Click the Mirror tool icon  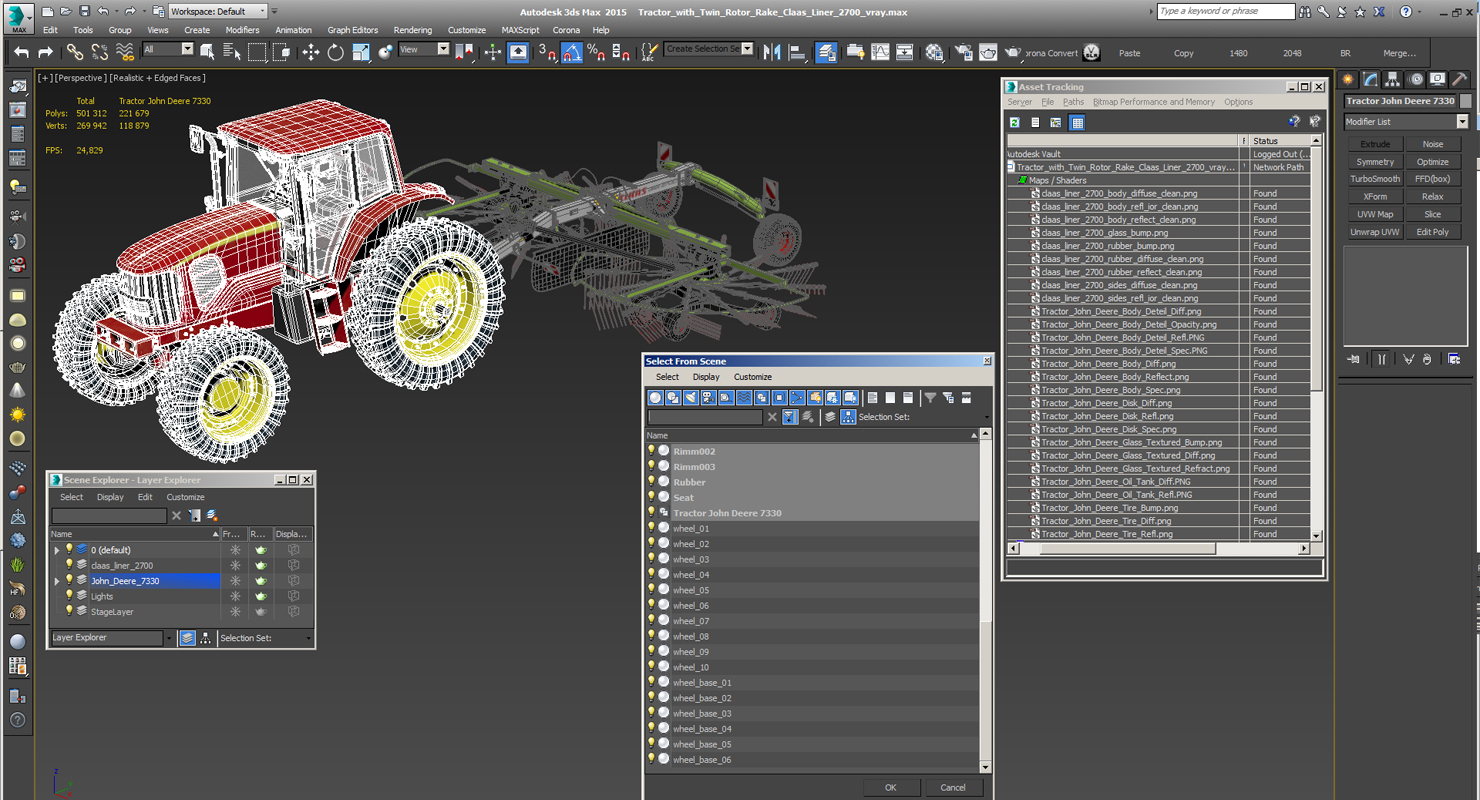pos(772,52)
